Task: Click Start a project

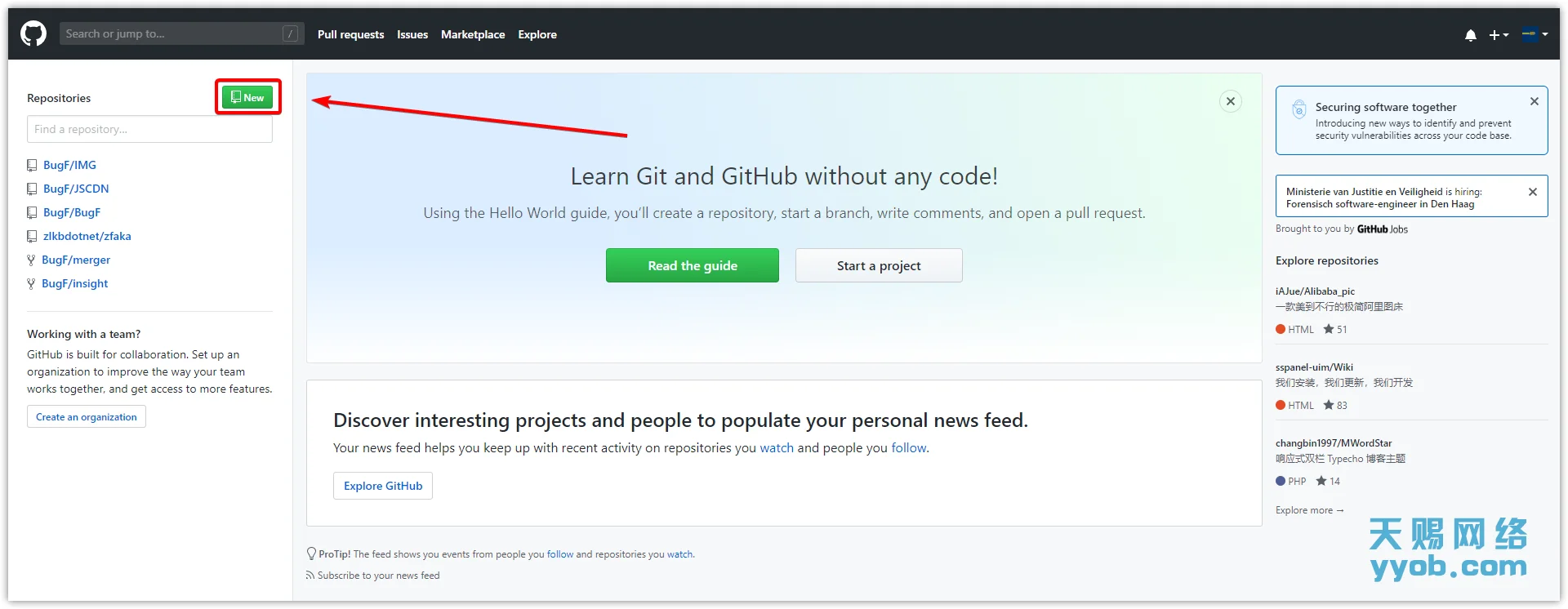Action: tap(879, 265)
